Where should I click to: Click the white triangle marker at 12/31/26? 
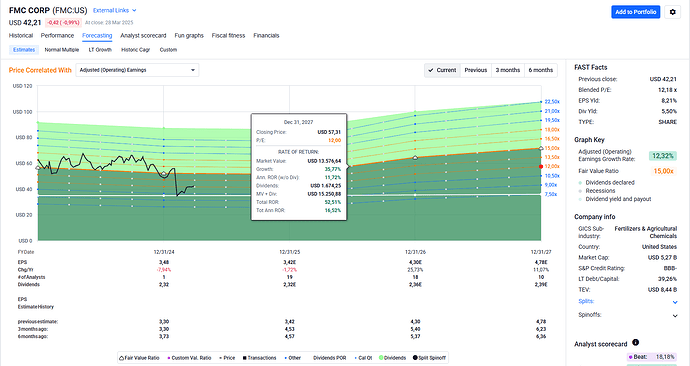(415, 157)
